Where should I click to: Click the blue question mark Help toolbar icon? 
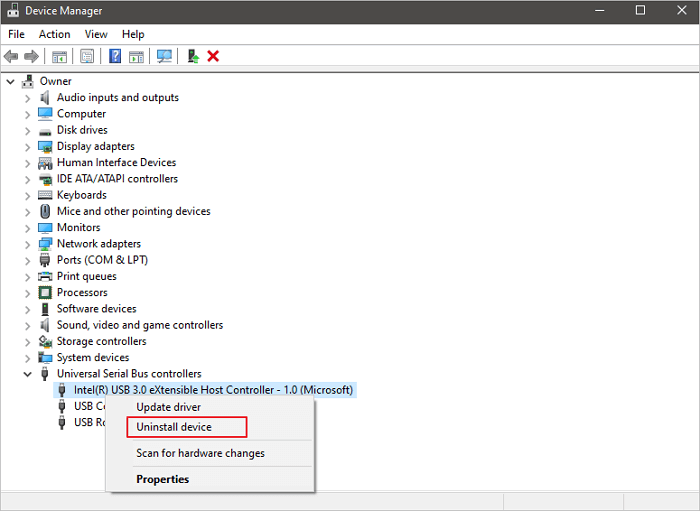coord(115,56)
